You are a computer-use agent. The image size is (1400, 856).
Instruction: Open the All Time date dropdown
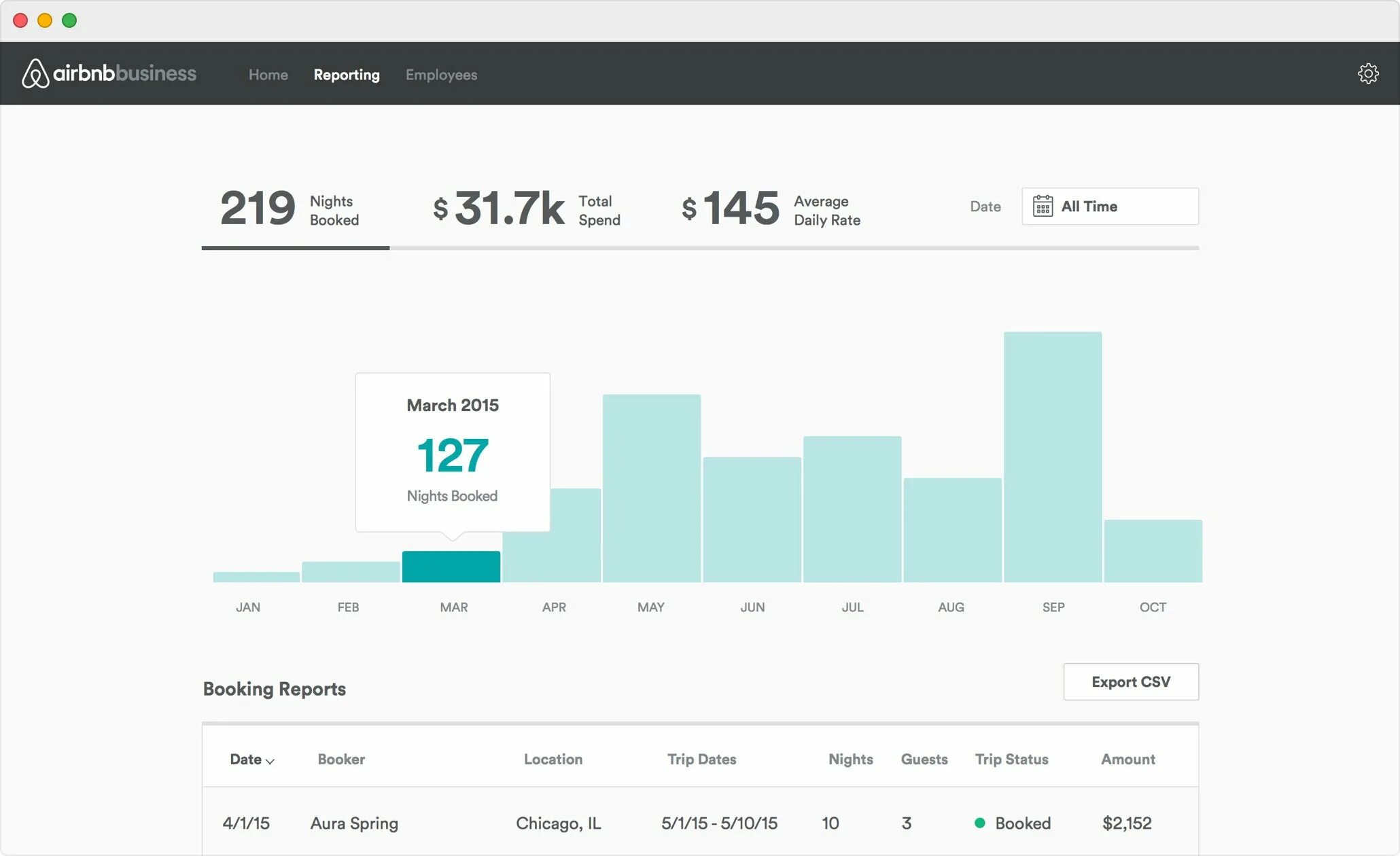(x=1110, y=207)
